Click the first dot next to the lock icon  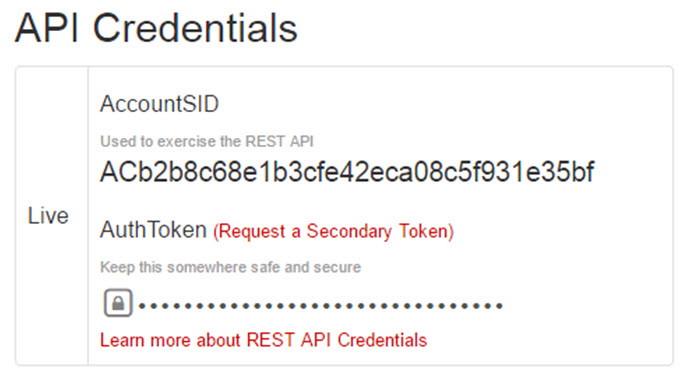[142, 306]
